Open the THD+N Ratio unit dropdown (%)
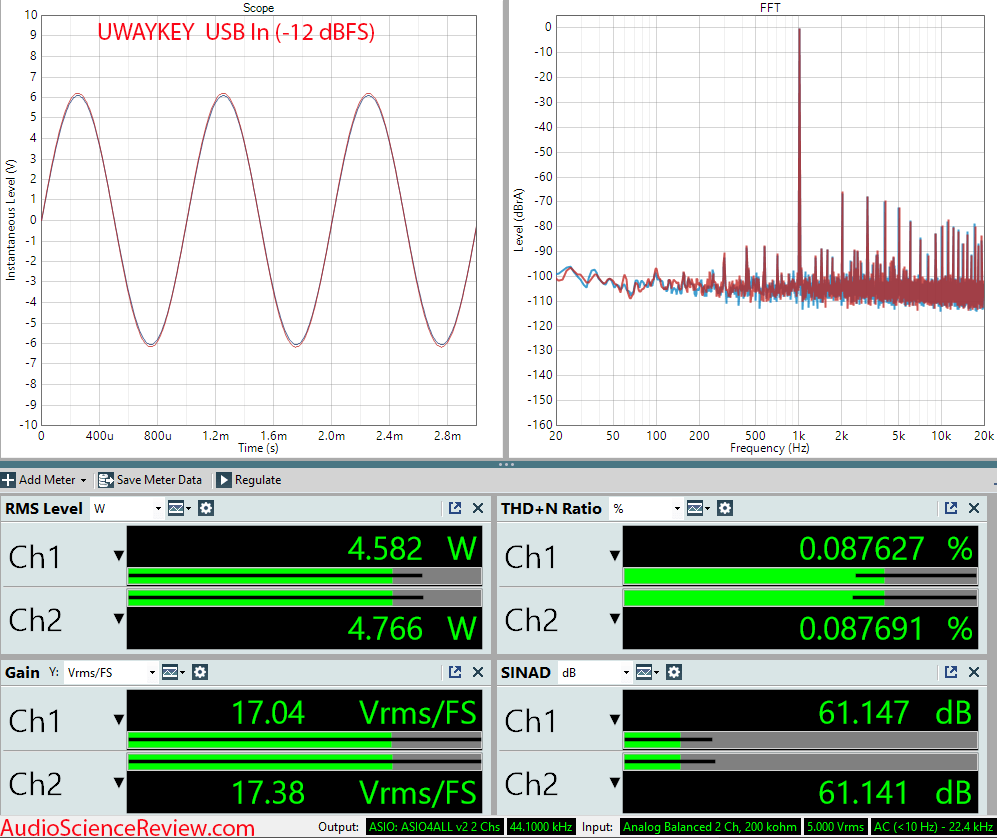The width and height of the screenshot is (997, 838). point(646,509)
